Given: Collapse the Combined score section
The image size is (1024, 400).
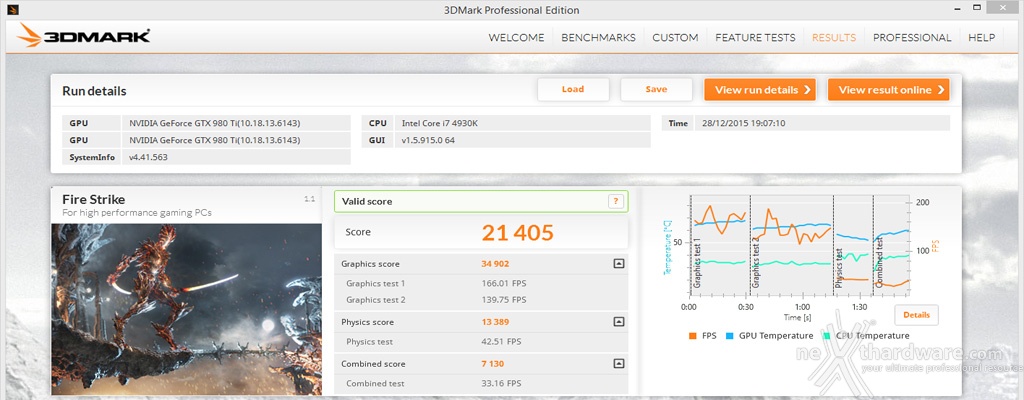Looking at the screenshot, I should [618, 364].
